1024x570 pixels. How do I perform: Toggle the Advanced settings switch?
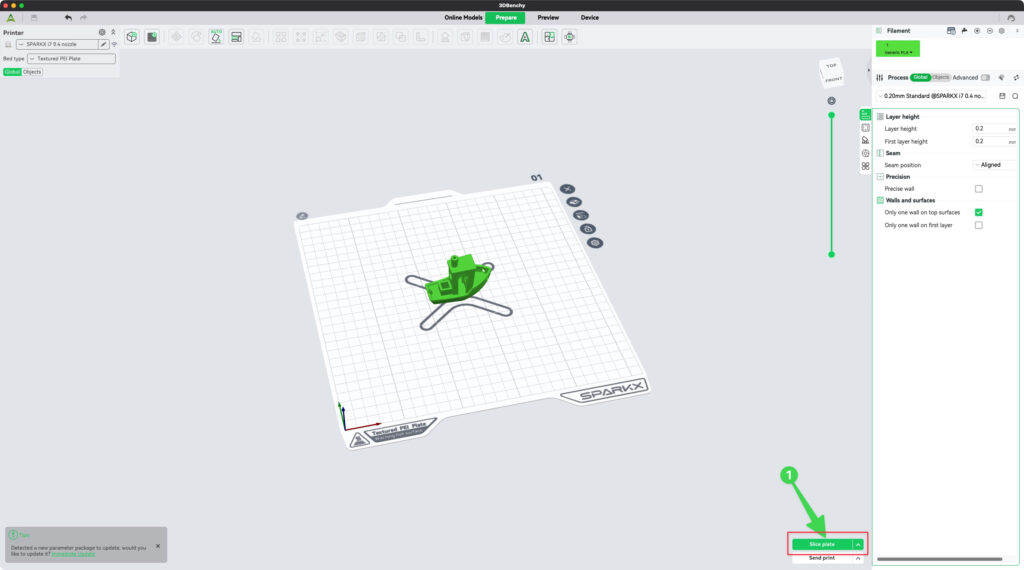pyautogui.click(x=986, y=77)
